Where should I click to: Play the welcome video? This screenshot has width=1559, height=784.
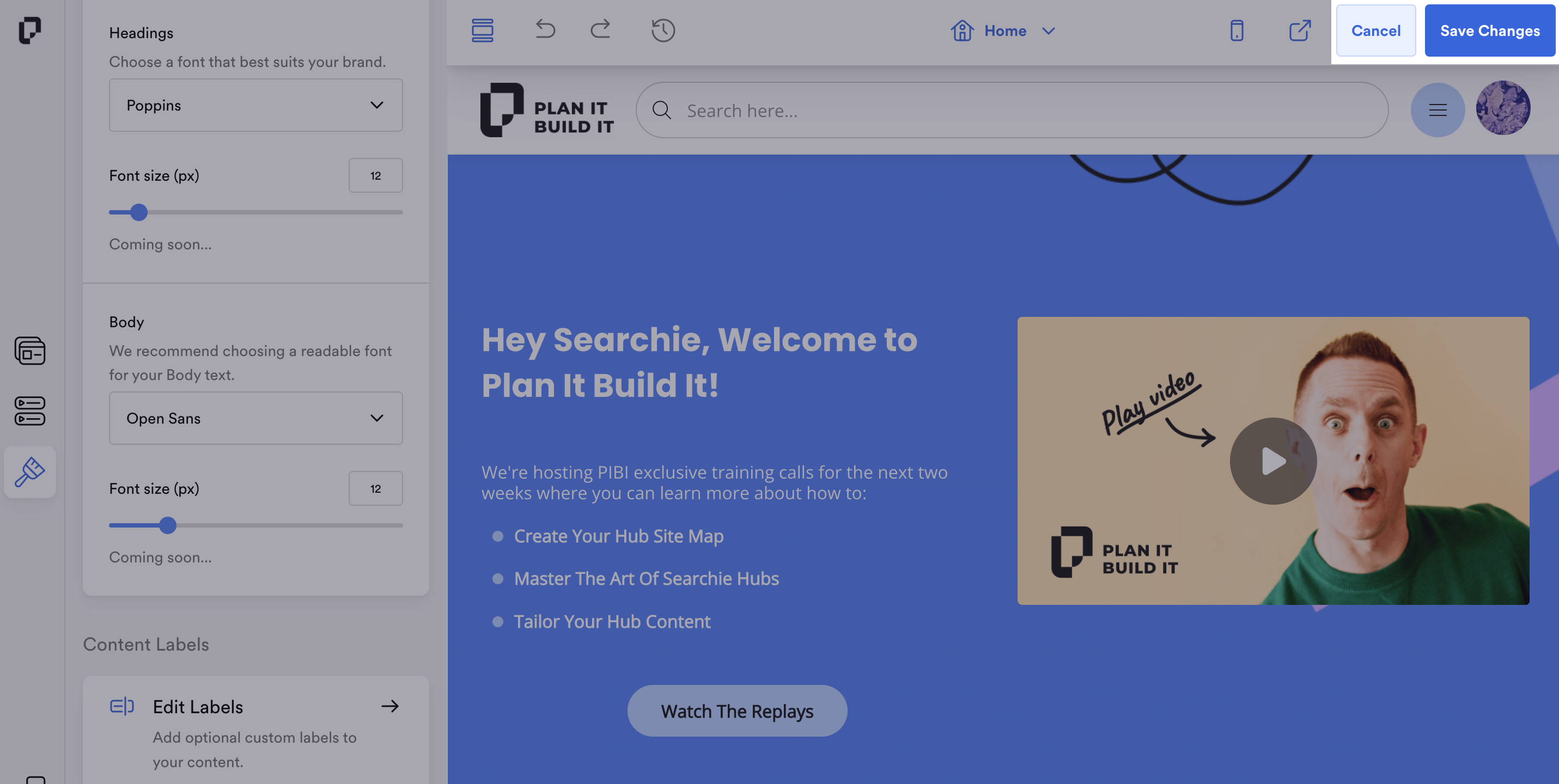pos(1272,461)
